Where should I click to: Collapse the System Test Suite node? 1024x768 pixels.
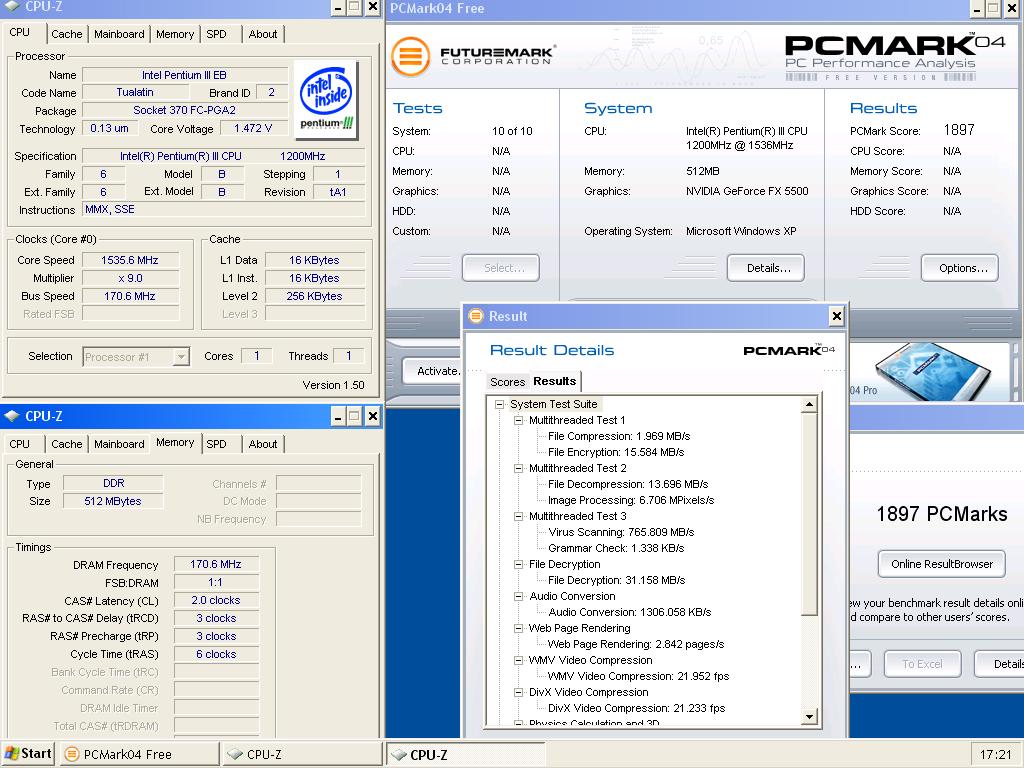[500, 404]
